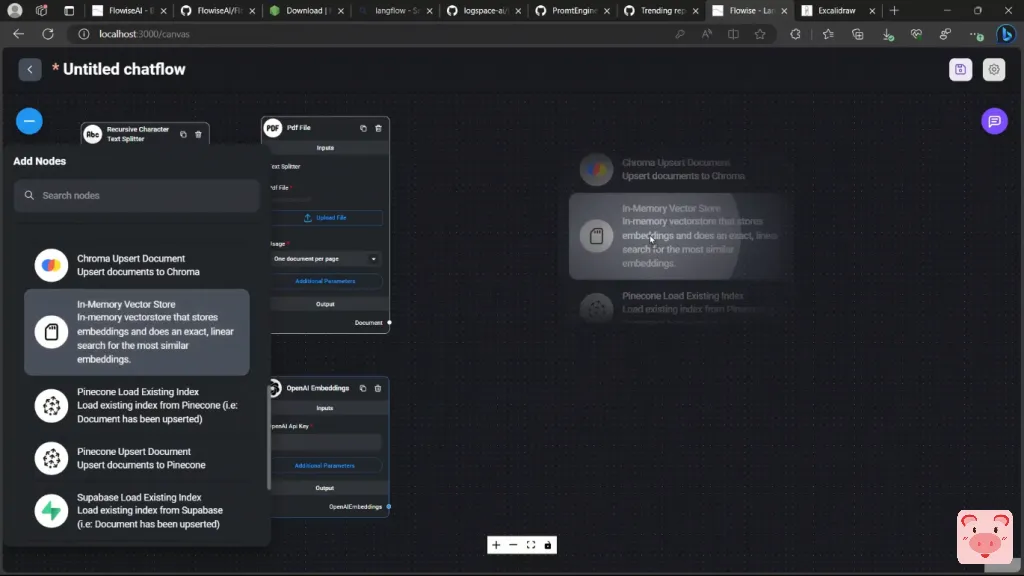
Task: Switch to PromtEngine browser tab
Action: pos(573,10)
